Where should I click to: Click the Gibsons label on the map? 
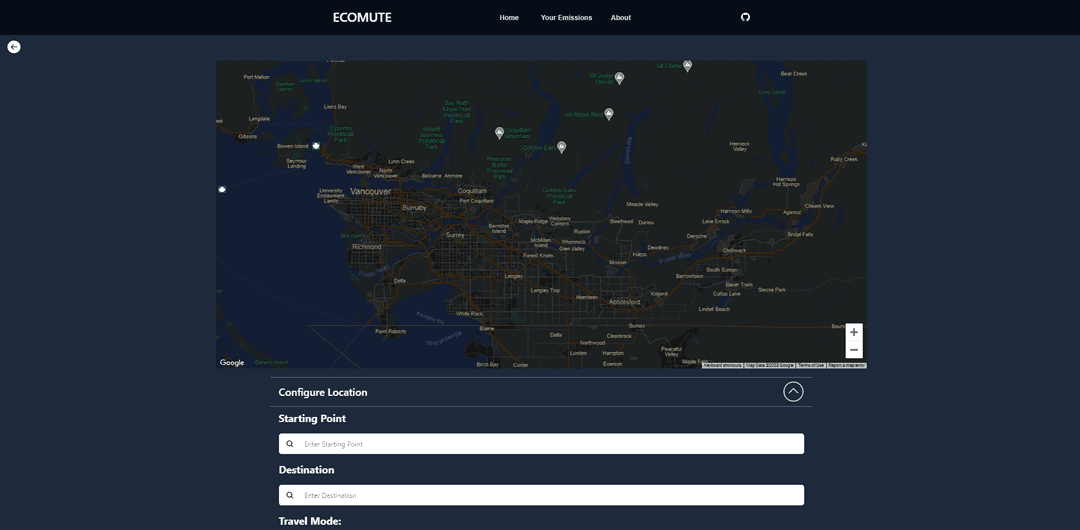(x=247, y=136)
